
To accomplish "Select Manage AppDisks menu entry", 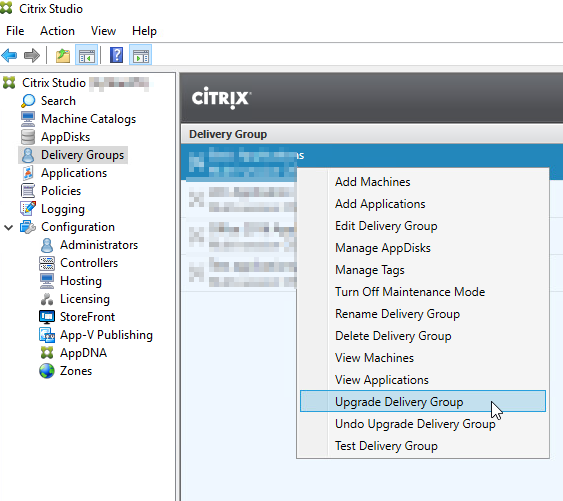I will tap(423, 248).
